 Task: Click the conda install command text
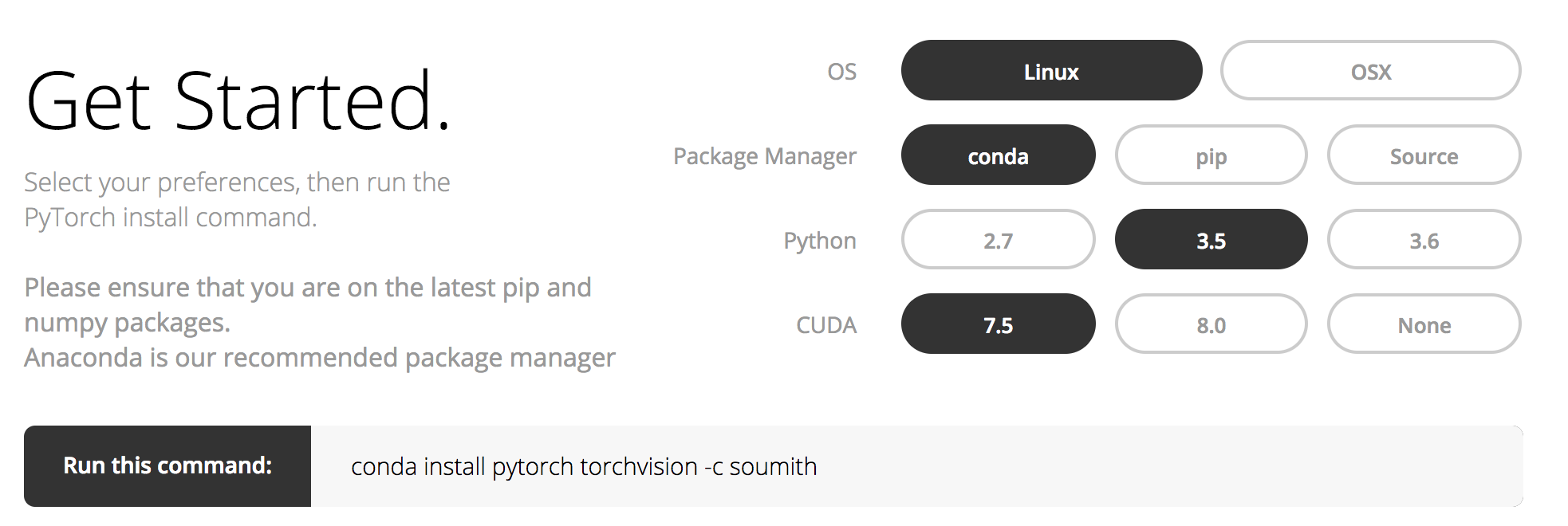(584, 466)
